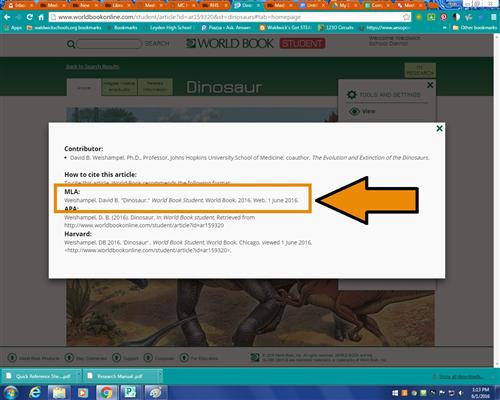Expand the World Book Products footer section
The height and width of the screenshot is (400, 500).
(x=33, y=358)
